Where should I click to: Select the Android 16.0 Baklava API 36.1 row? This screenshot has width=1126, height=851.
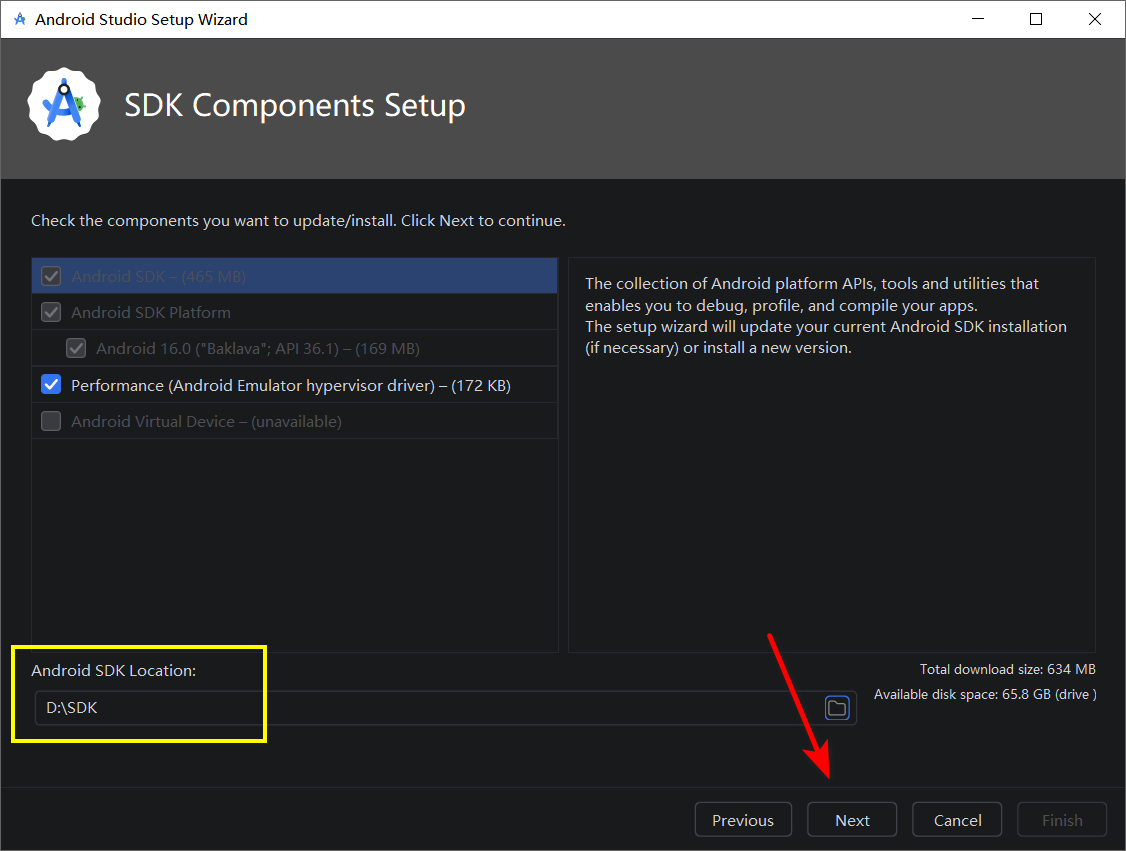pyautogui.click(x=294, y=348)
